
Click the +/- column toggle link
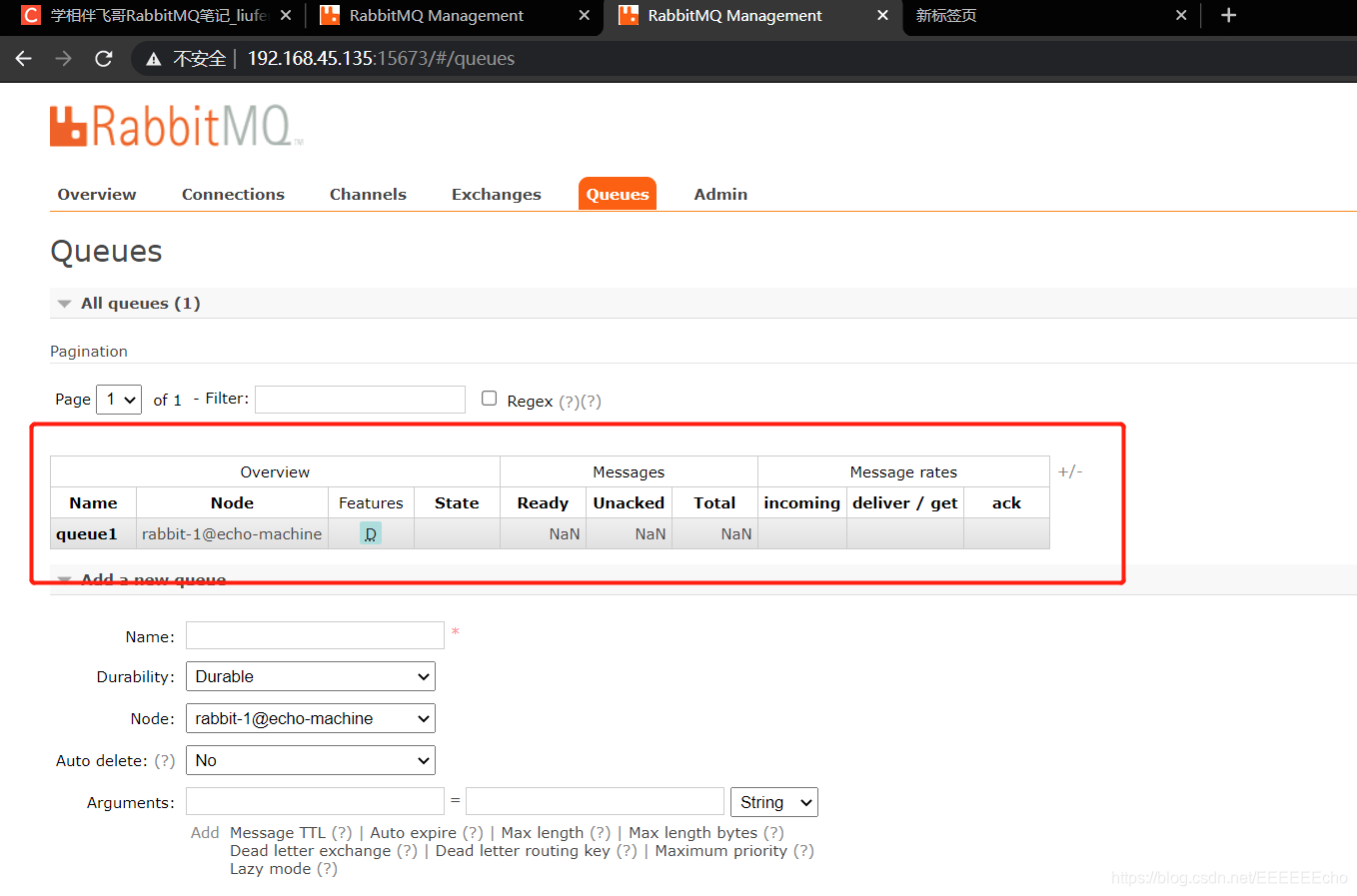point(1070,471)
